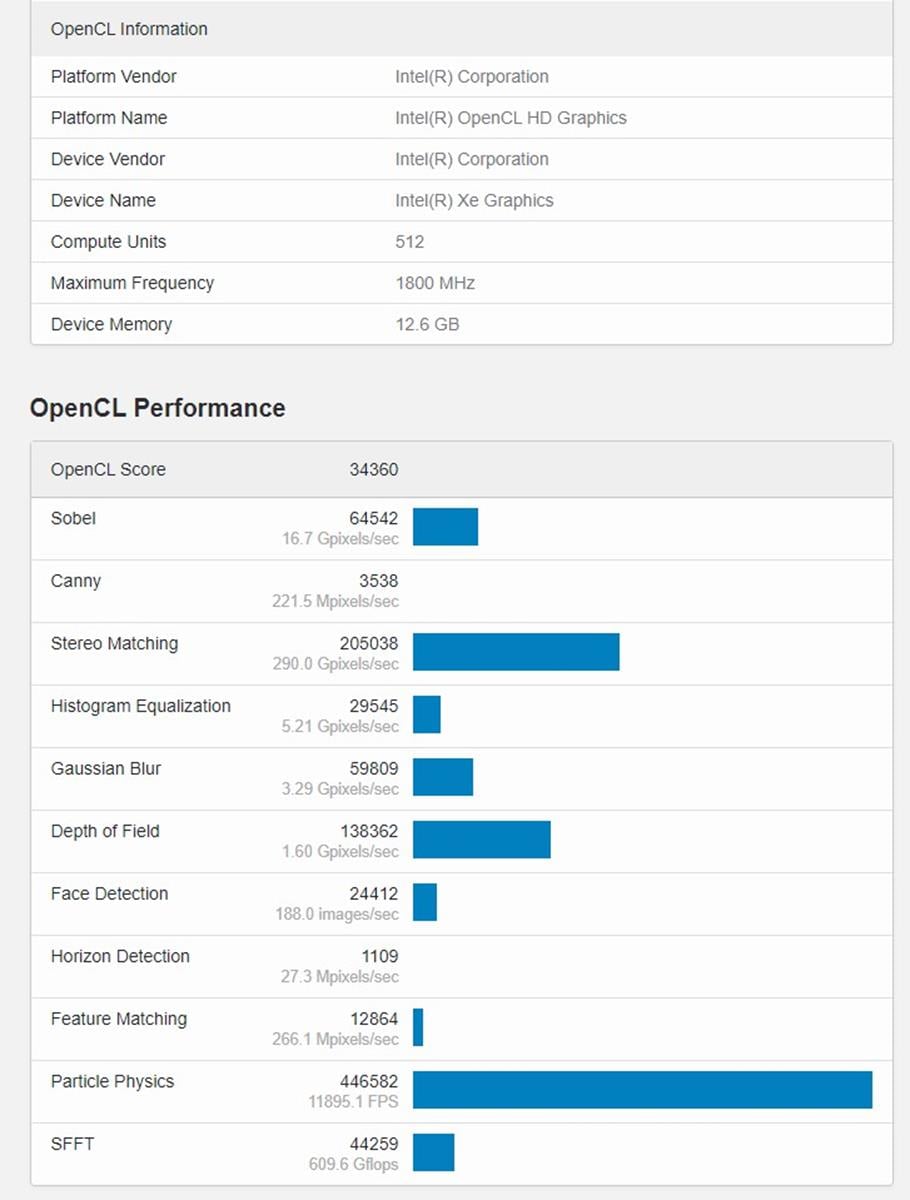Select Intel(R) OpenCL HD Graphics text
This screenshot has height=1200, width=910.
click(x=510, y=118)
